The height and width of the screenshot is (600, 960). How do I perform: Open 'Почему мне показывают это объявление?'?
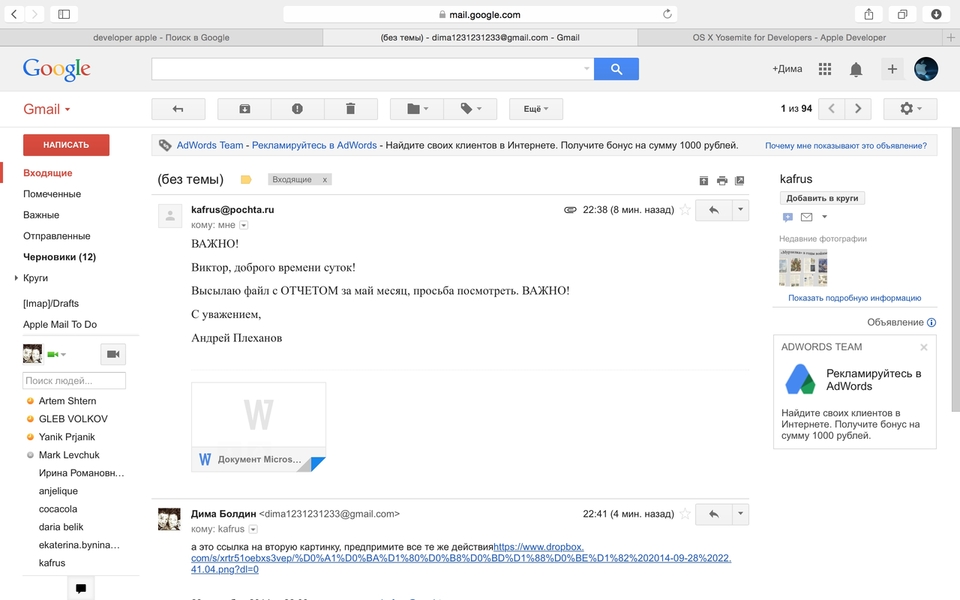pyautogui.click(x=846, y=146)
